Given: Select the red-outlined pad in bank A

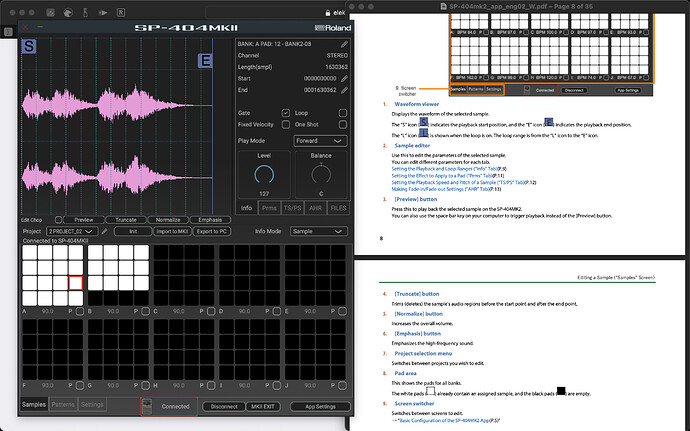Looking at the screenshot, I should coord(76,283).
